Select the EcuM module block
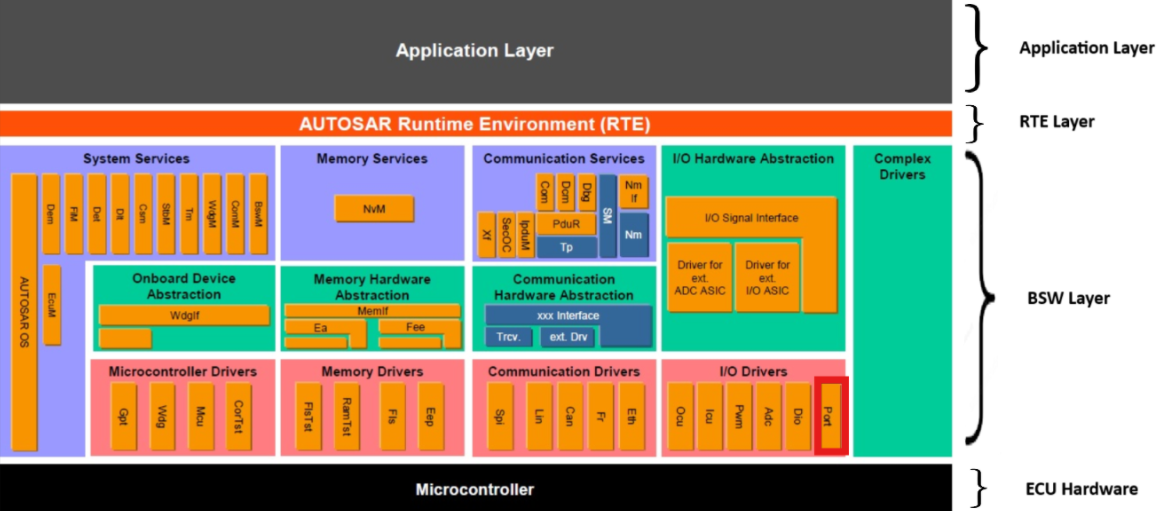Image resolution: width=1175 pixels, height=511 pixels. click(53, 305)
